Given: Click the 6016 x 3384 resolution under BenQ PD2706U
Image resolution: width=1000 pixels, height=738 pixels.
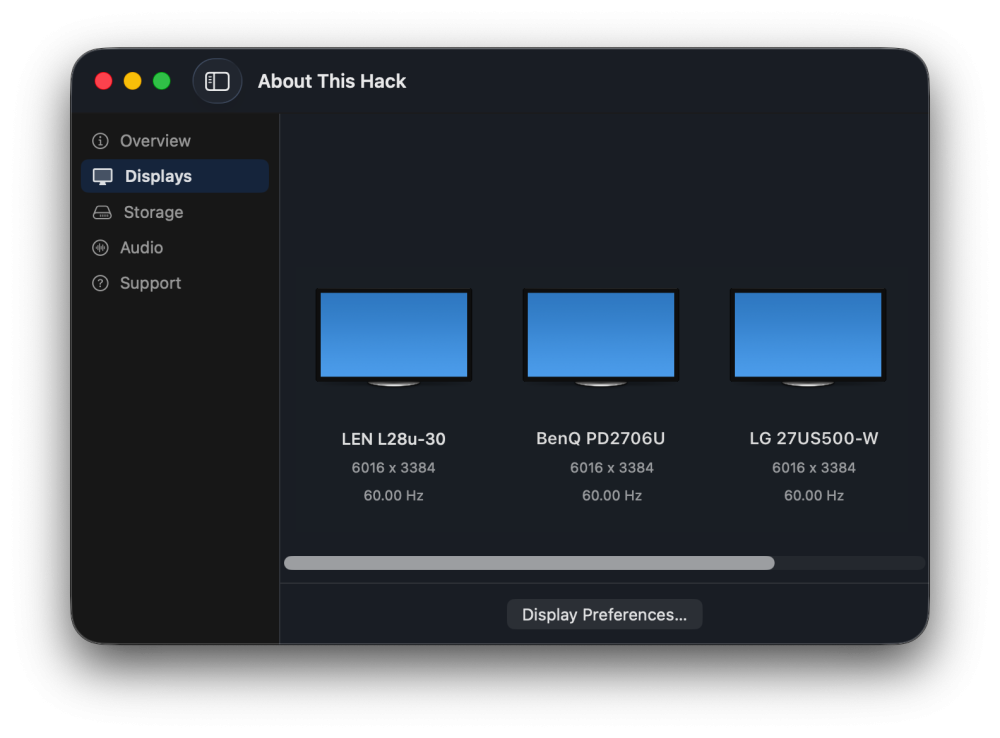Looking at the screenshot, I should [x=612, y=468].
